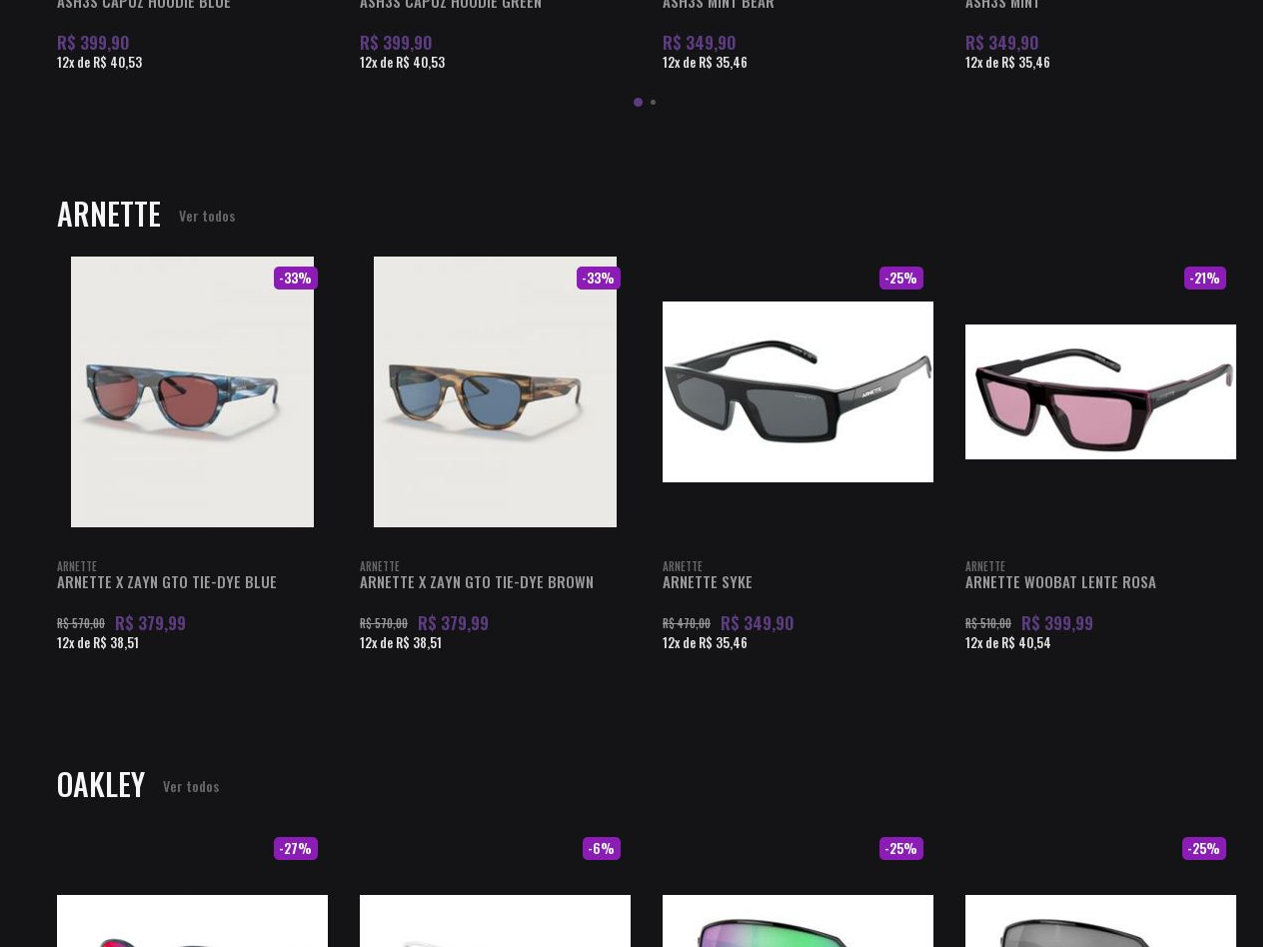Open Arnette x Zayn GTO Tie-Dye Brown image

(x=495, y=392)
